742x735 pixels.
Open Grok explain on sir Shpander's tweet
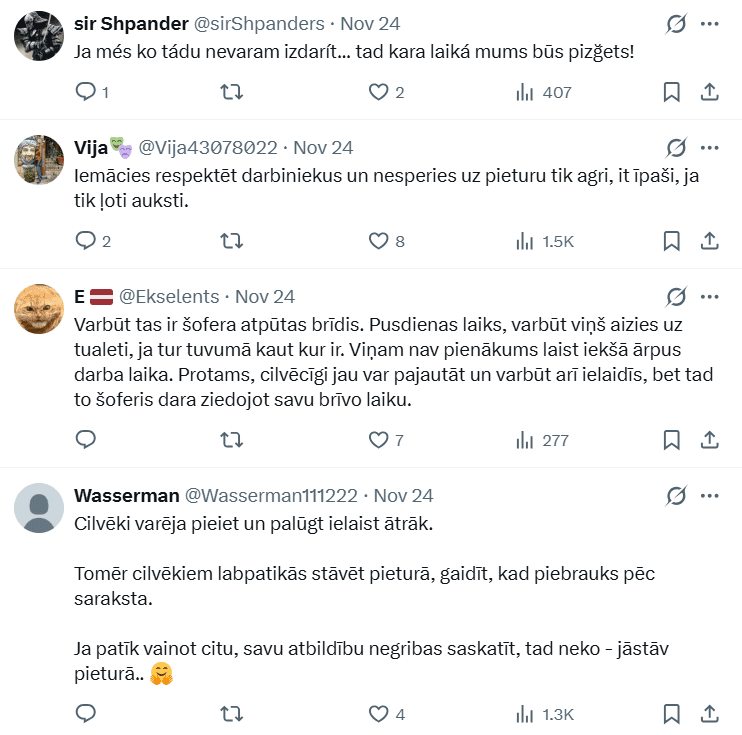pos(676,24)
